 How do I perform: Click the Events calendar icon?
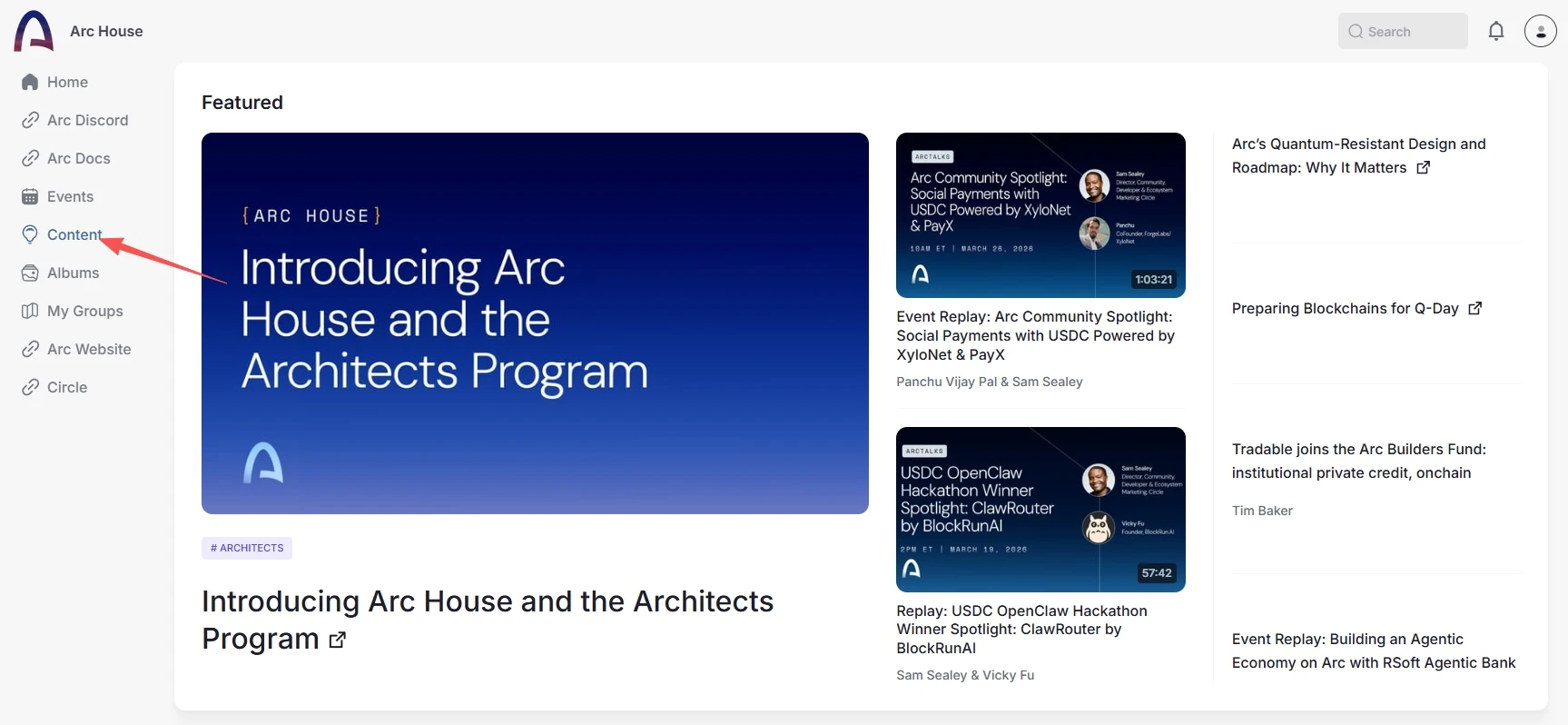30,196
